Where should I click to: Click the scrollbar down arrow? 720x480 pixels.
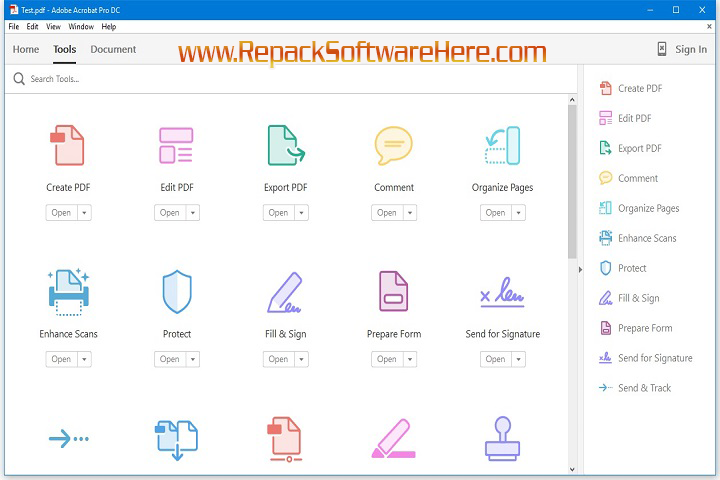click(x=572, y=469)
